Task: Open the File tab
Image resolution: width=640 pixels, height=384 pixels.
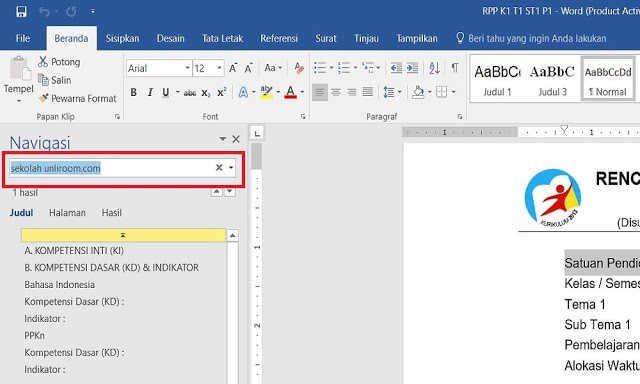Action: pyautogui.click(x=23, y=38)
